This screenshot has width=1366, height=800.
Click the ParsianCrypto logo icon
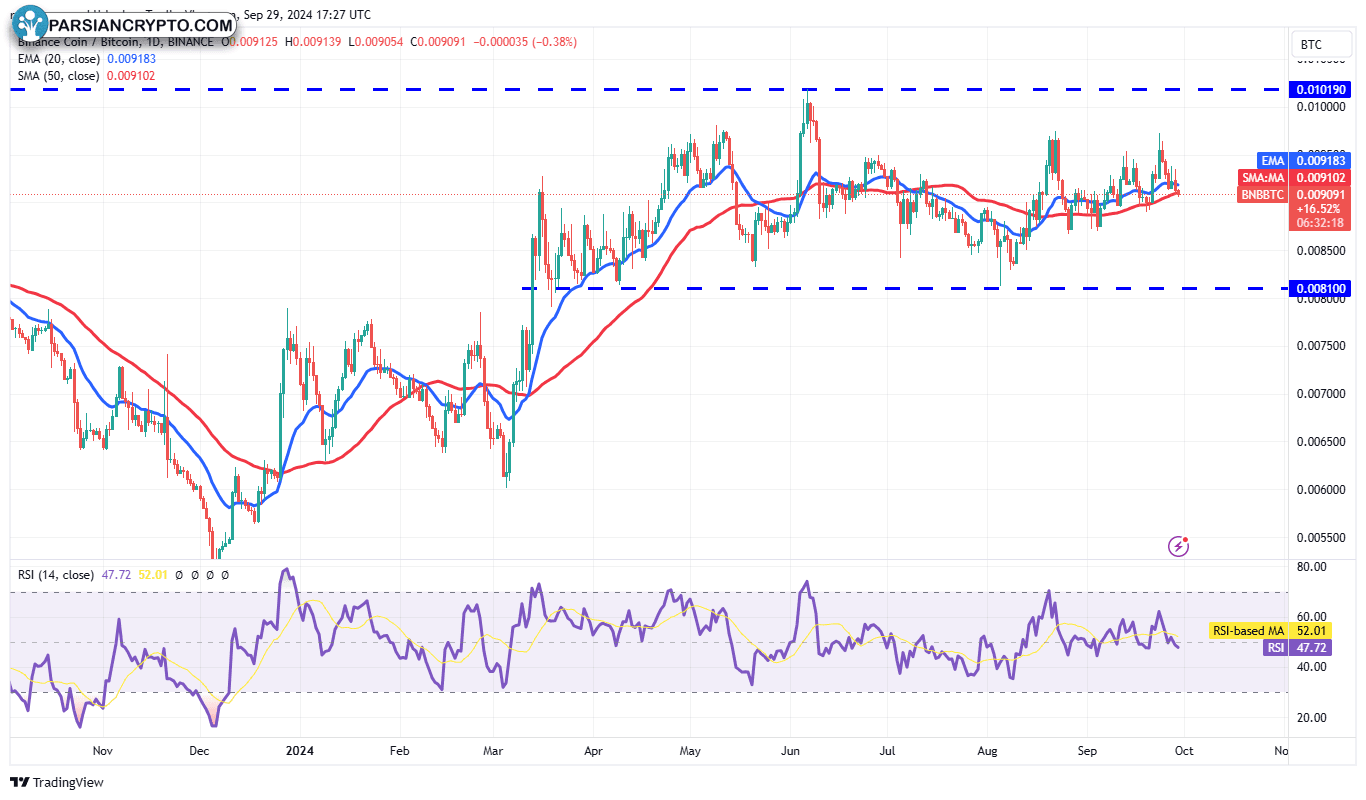point(32,23)
